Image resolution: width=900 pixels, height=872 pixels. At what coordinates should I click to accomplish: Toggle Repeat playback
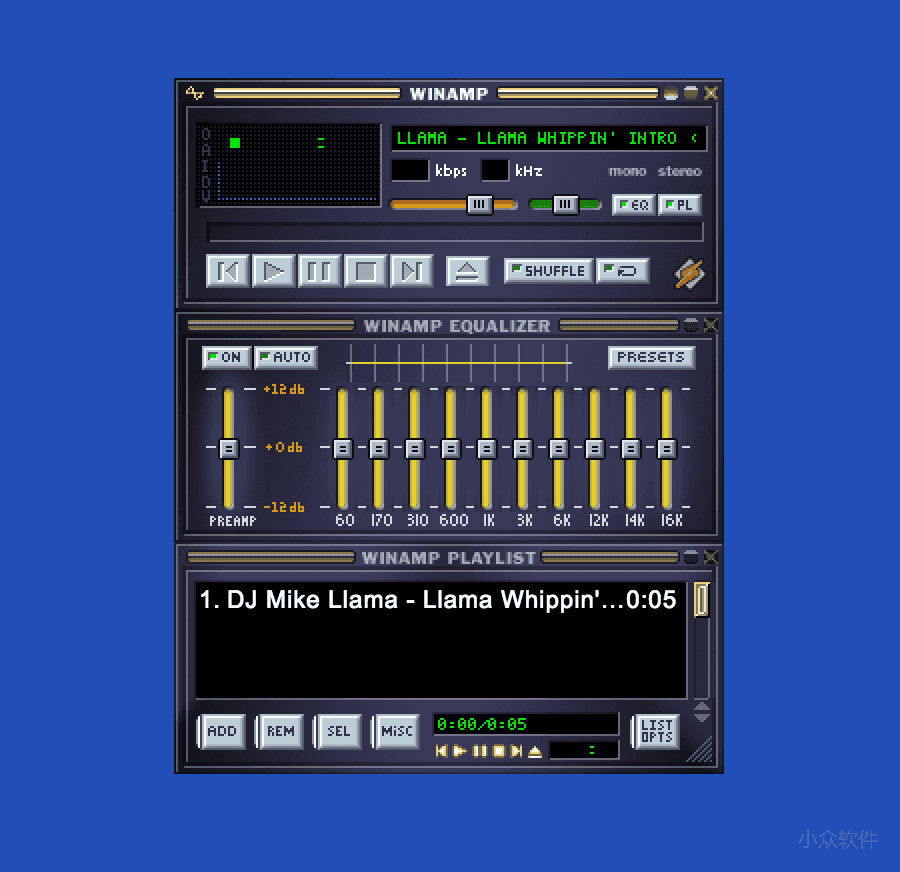[x=622, y=270]
